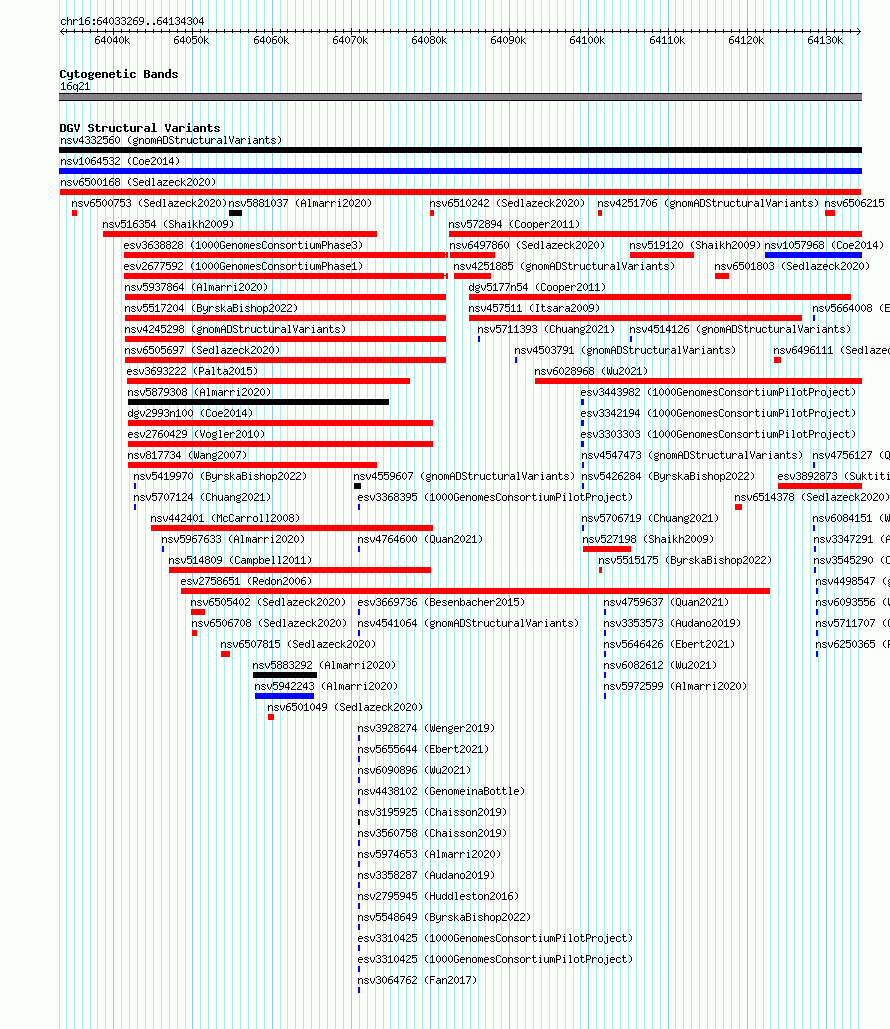The image size is (890, 1029).
Task: Select the nsv5517204 (ByrskaBishop2022) label
Action: [x=211, y=308]
